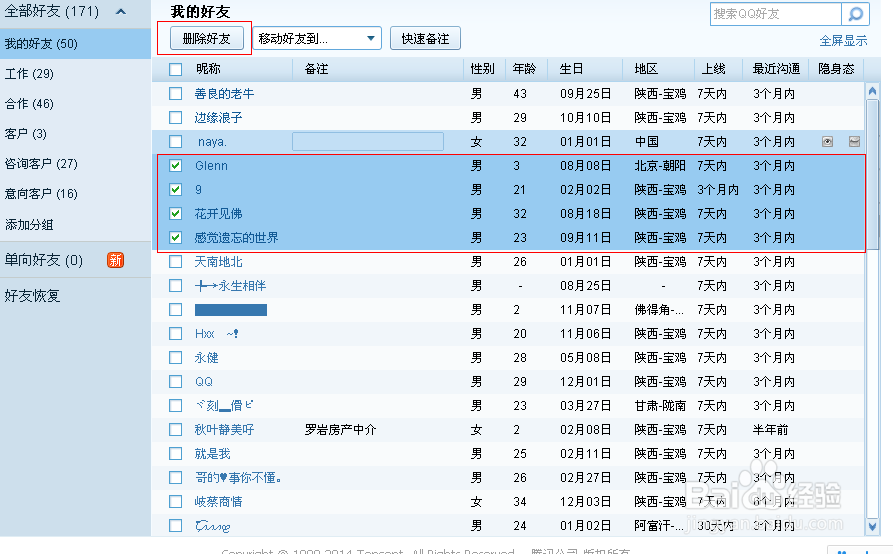Image resolution: width=893 pixels, height=554 pixels.
Task: Sort by 年龄 column header
Action: point(524,69)
